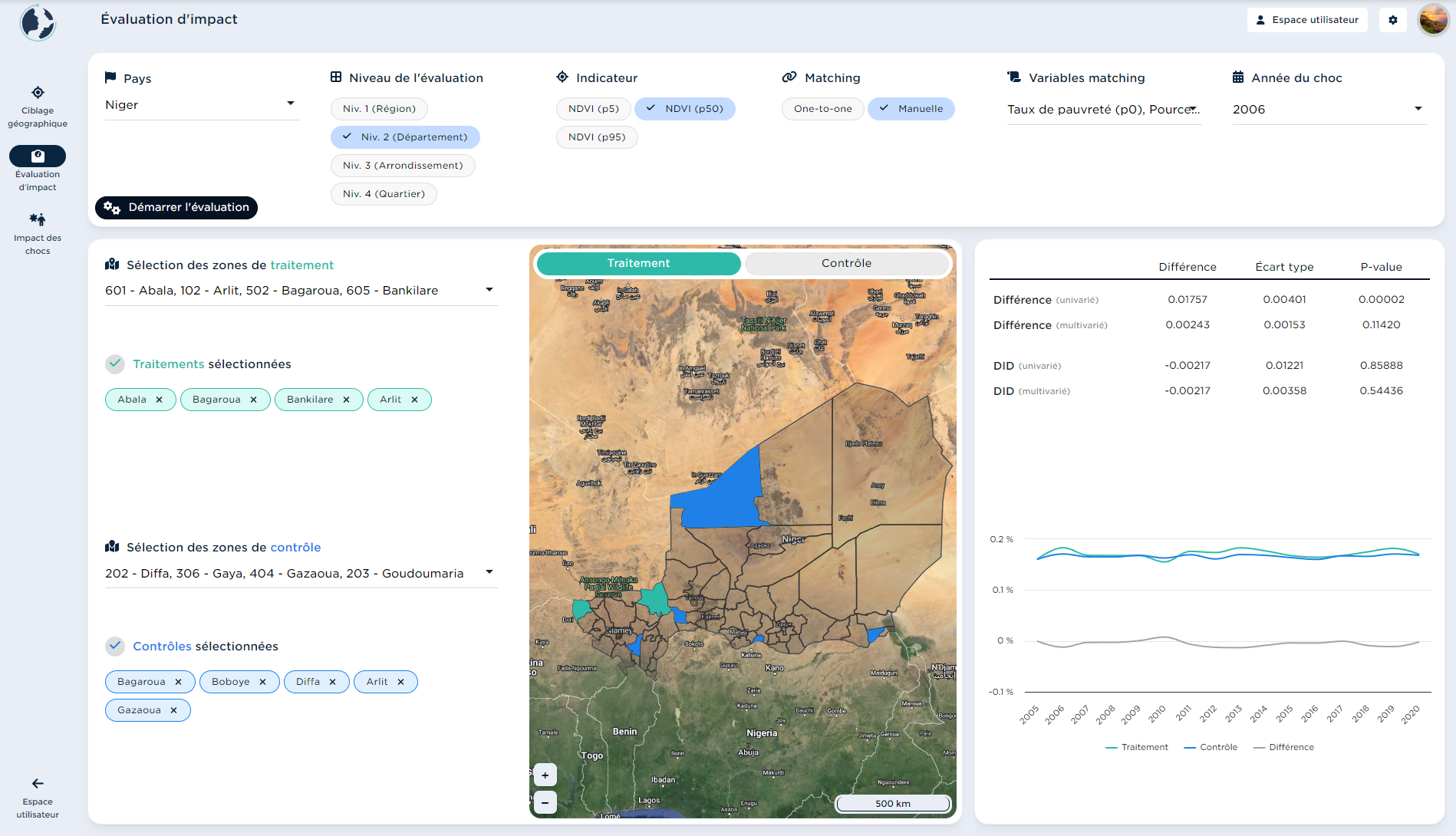Viewport: 1456px width, 836px height.
Task: Zoom in on the map
Action: point(545,775)
